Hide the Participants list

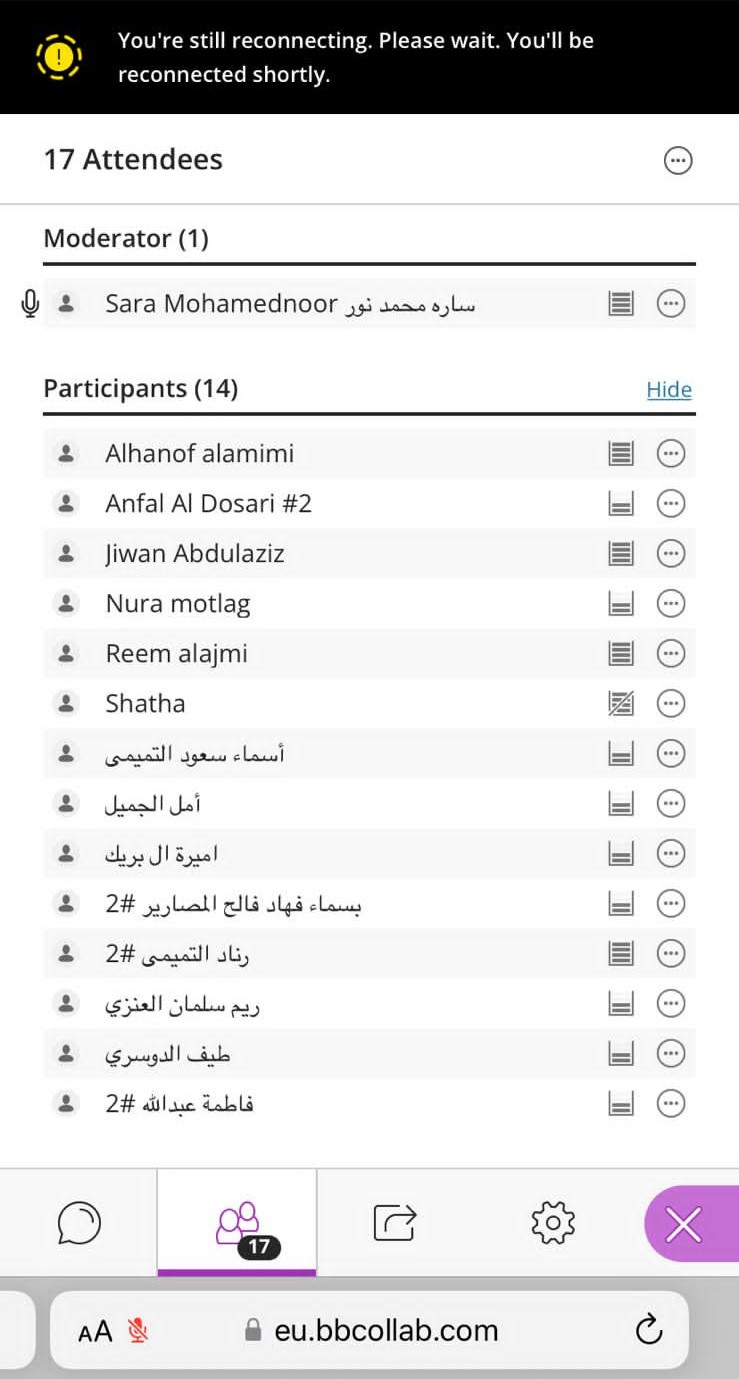click(x=669, y=390)
